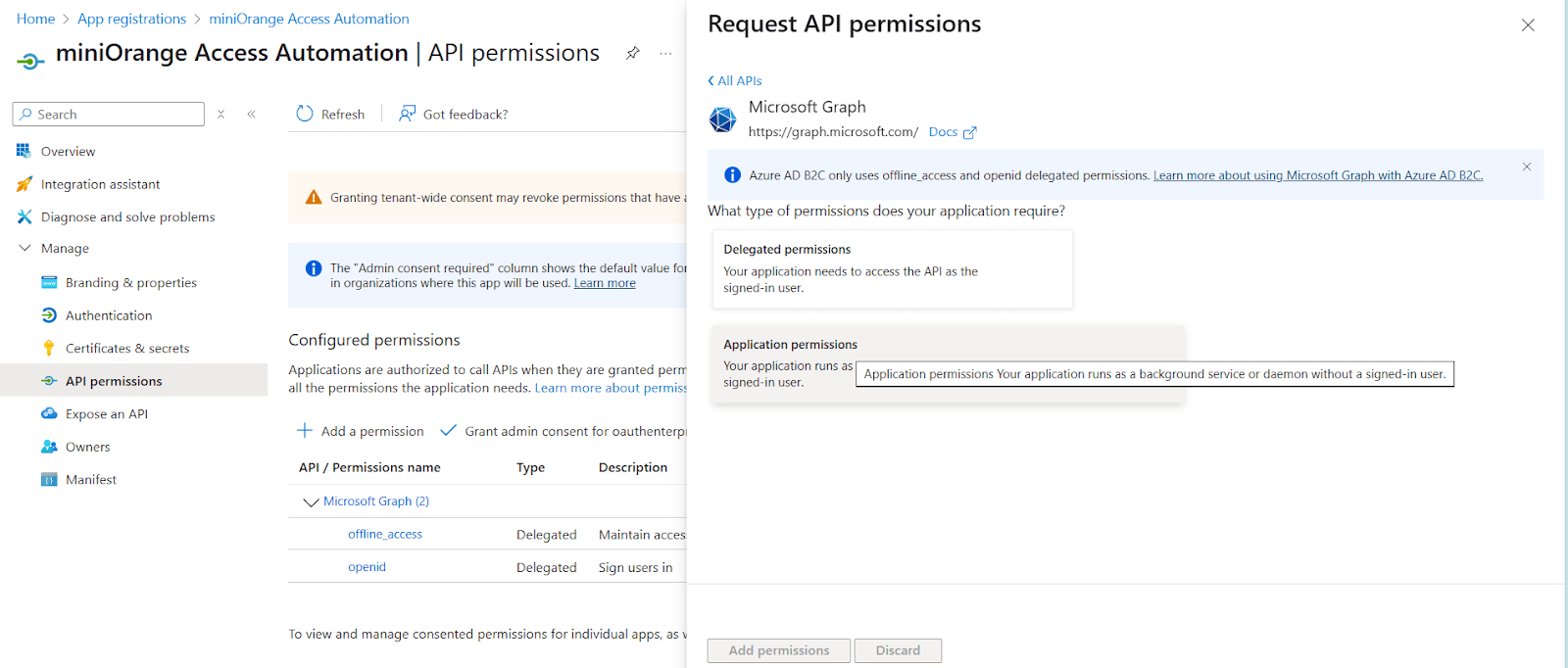Image resolution: width=1568 pixels, height=668 pixels.
Task: Click the external link icon beside Docs
Action: (x=970, y=132)
